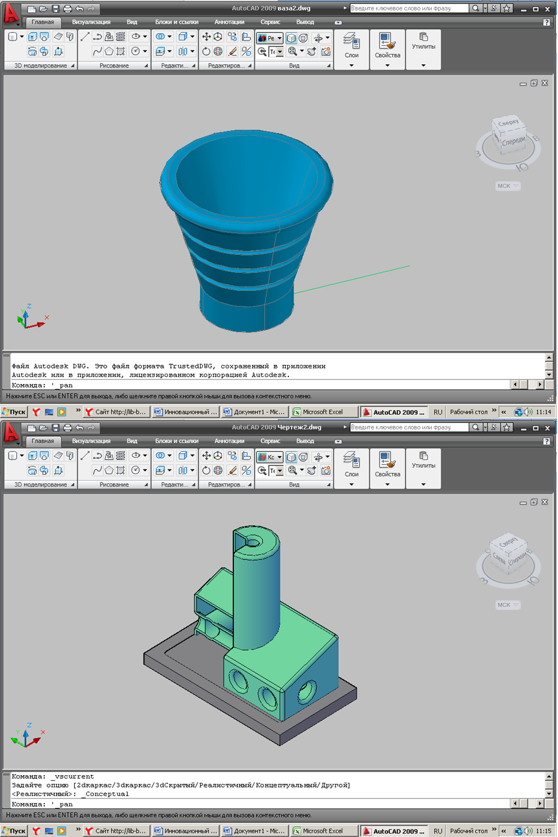The image size is (558, 837).
Task: Switch to Microsoft Excel on upper taskbar
Action: point(324,412)
